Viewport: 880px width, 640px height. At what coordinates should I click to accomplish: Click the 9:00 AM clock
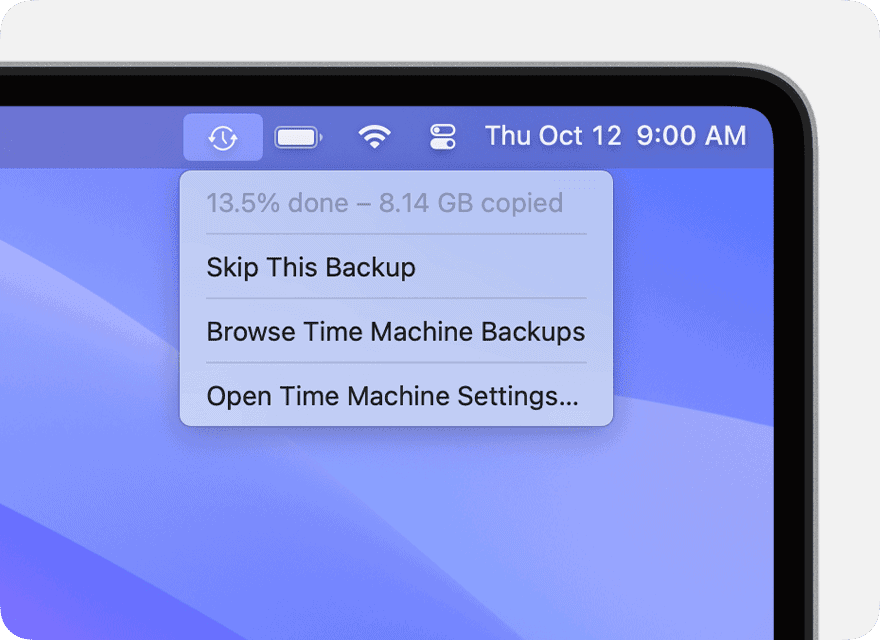click(x=691, y=136)
